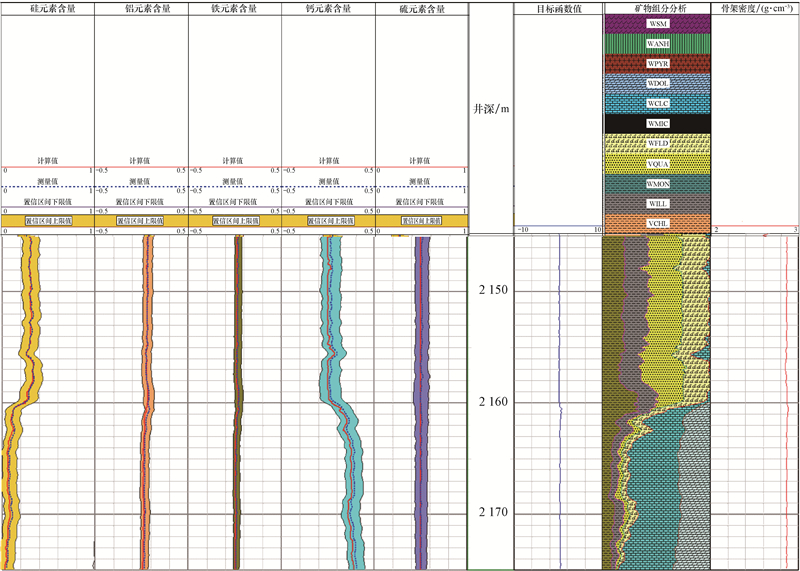Select the WDOL mineral legend entry
800x571 pixels.
tap(657, 83)
